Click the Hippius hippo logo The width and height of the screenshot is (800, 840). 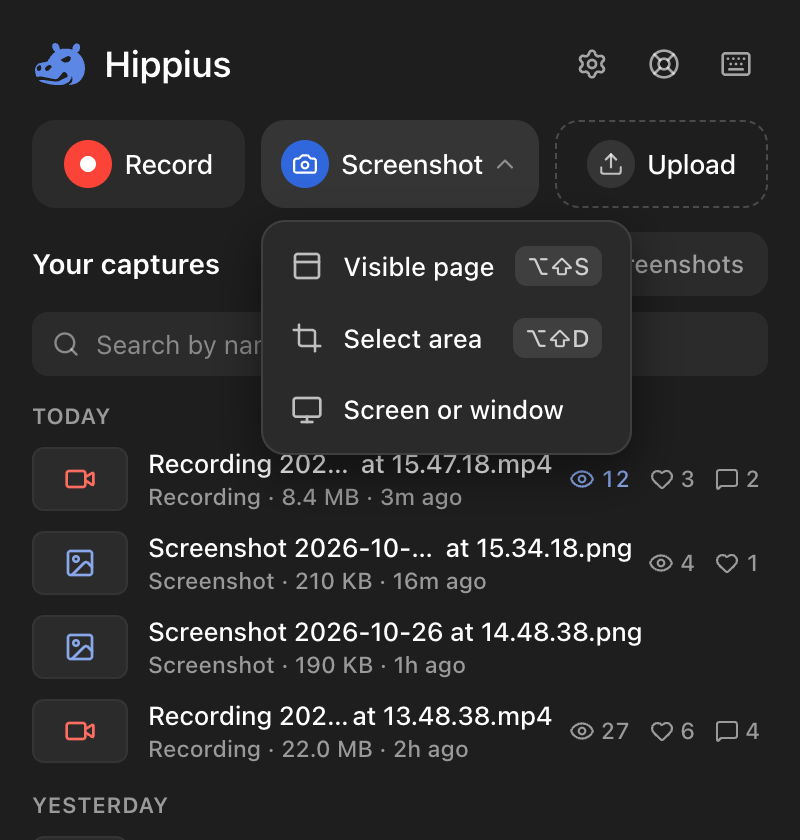(x=59, y=64)
